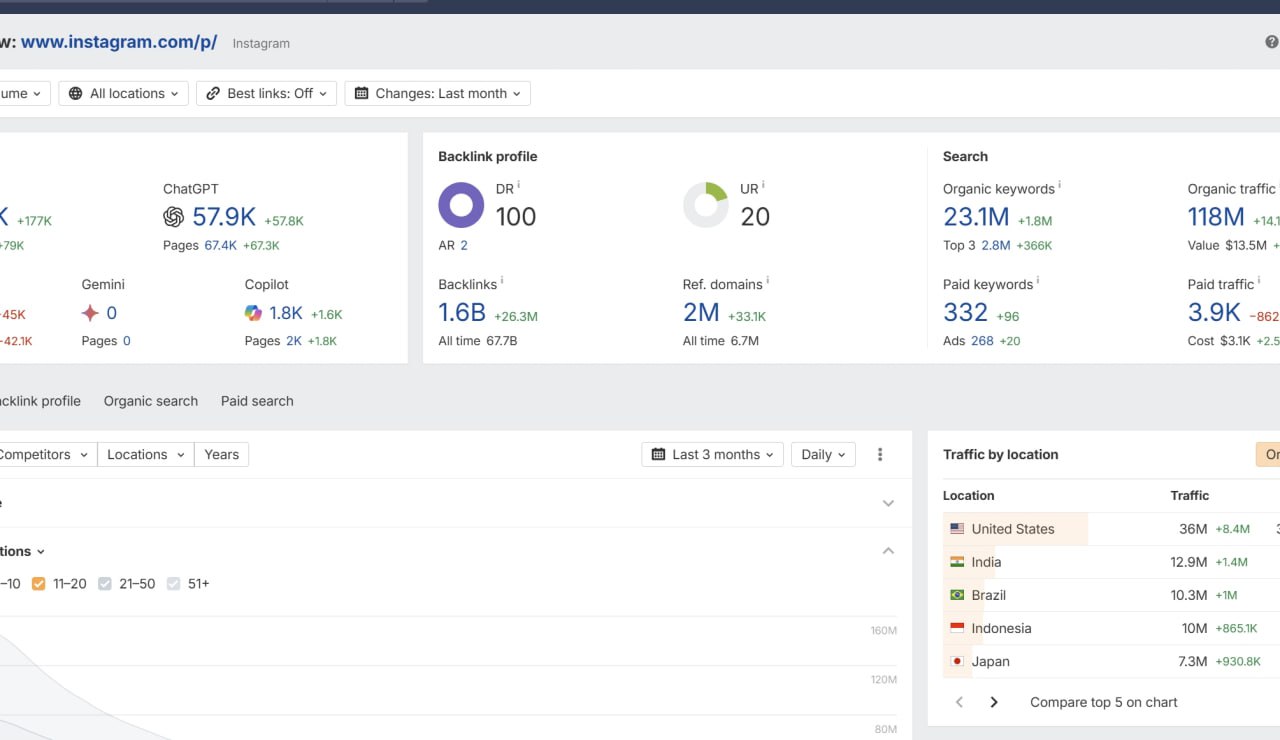The width and height of the screenshot is (1280, 740).
Task: Toggle the 11–20 positions checkbox
Action: point(39,584)
